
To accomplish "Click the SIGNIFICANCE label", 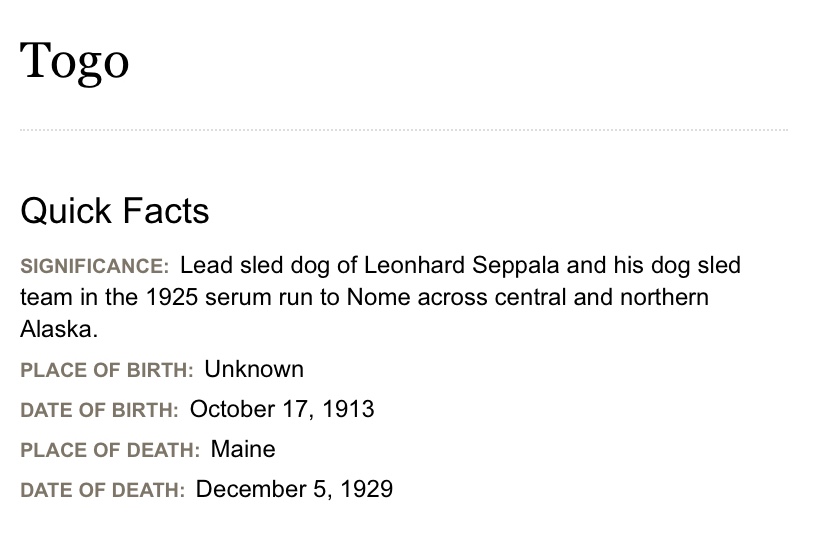I will 95,266.
